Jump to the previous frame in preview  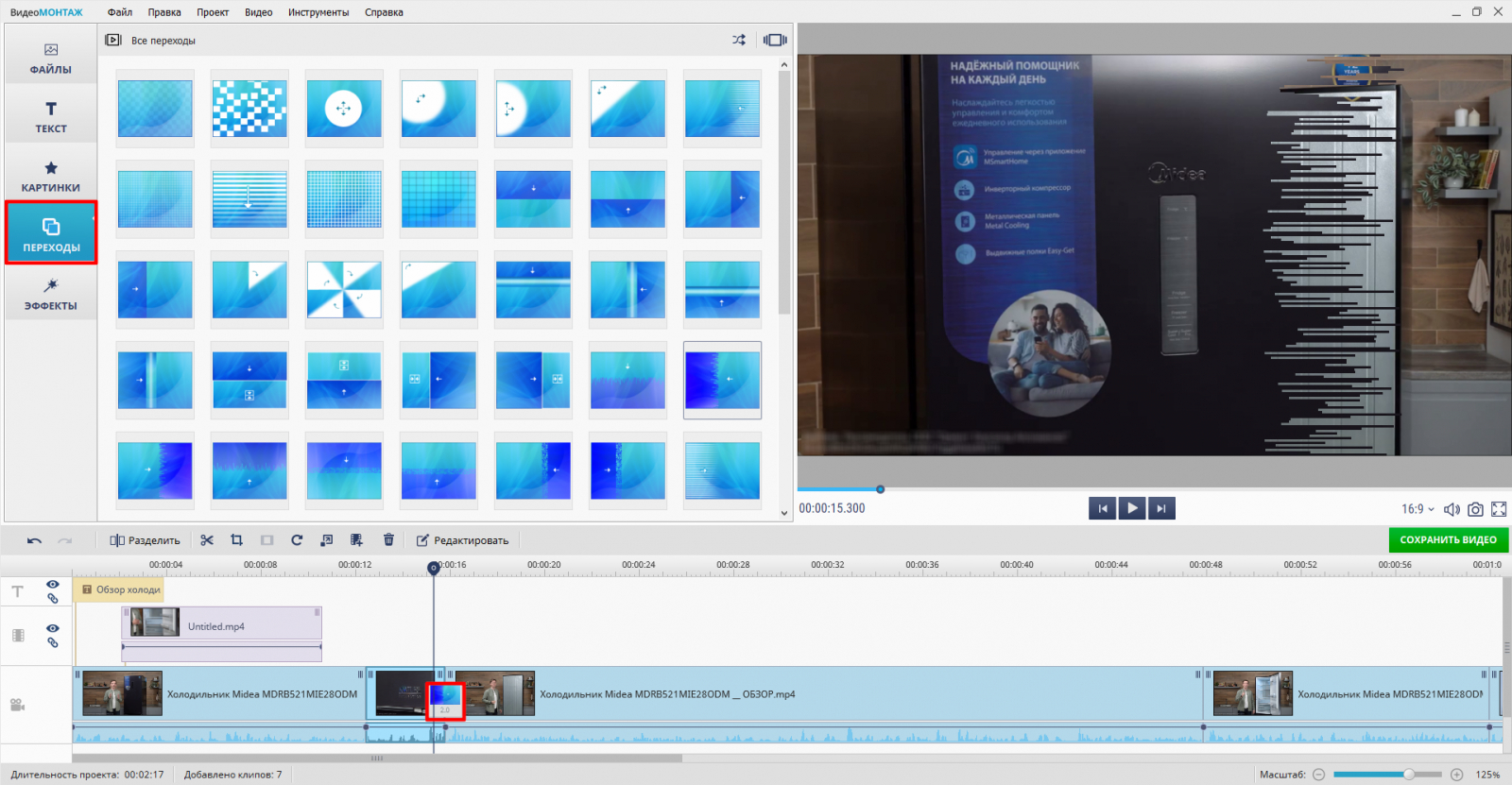coord(1103,508)
